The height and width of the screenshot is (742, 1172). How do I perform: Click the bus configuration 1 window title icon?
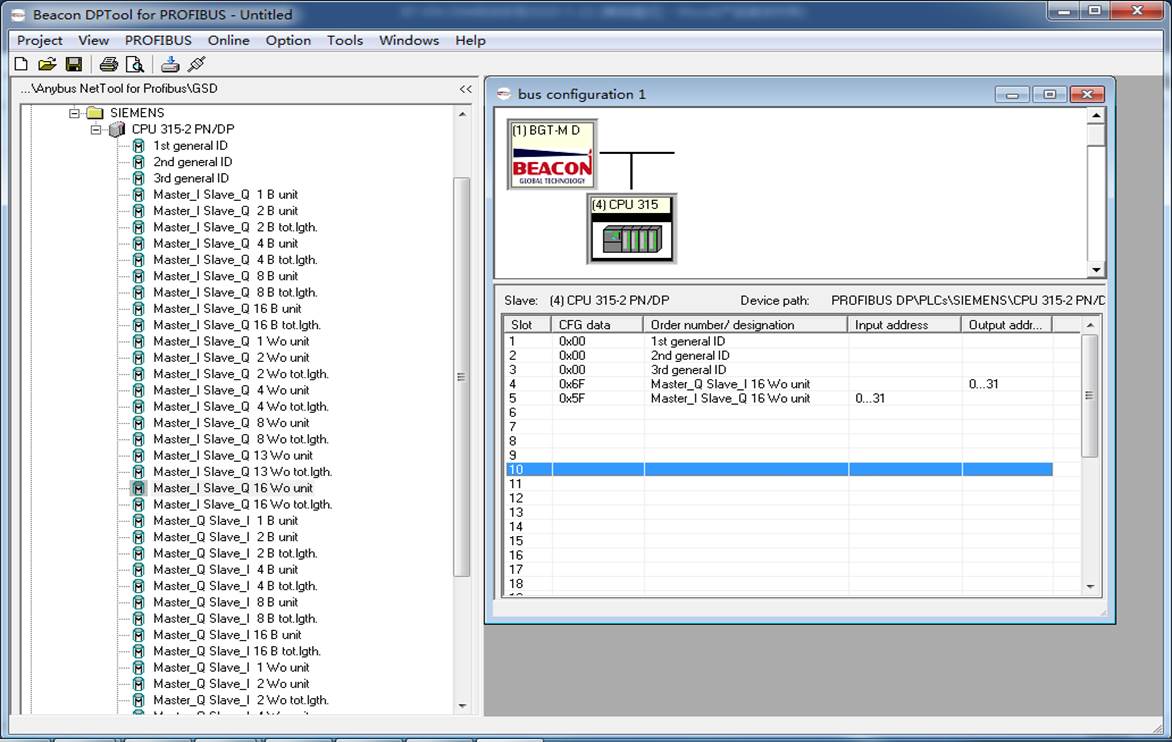(504, 94)
